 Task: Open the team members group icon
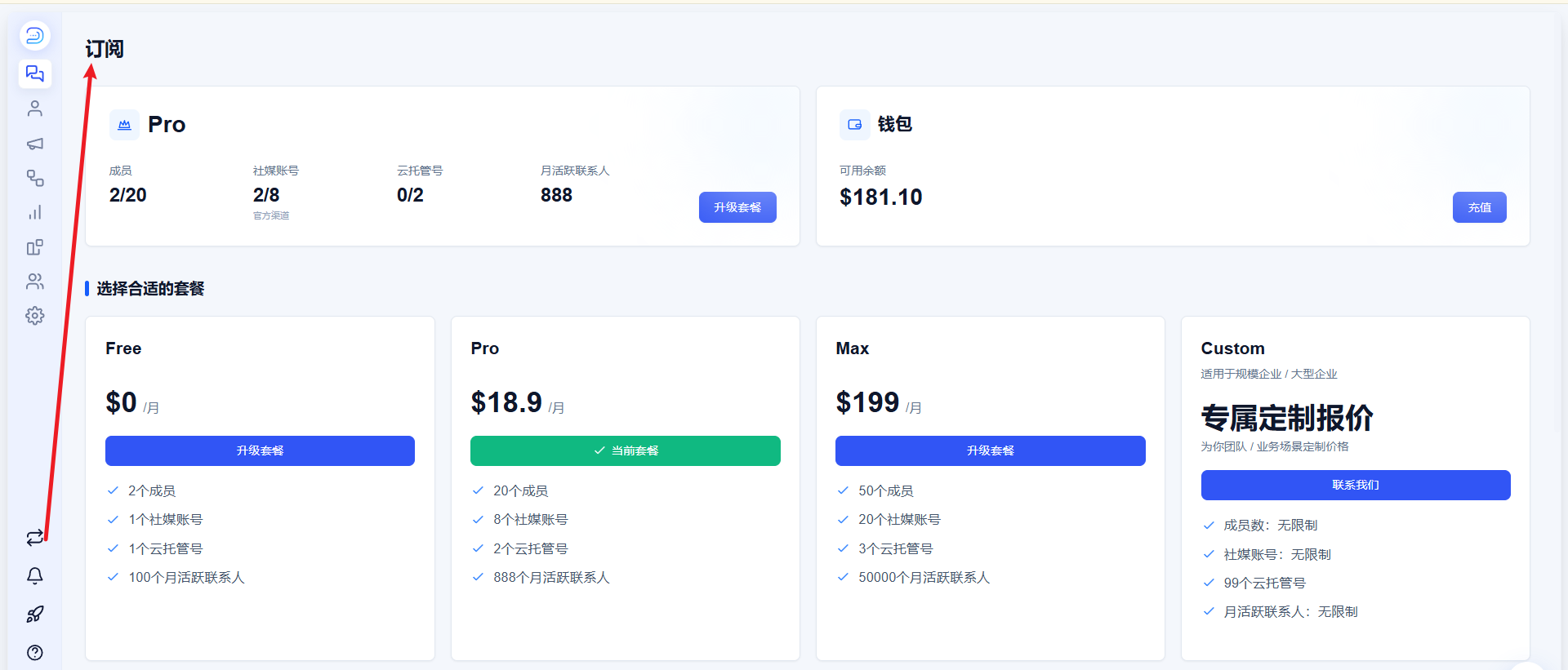point(34,282)
